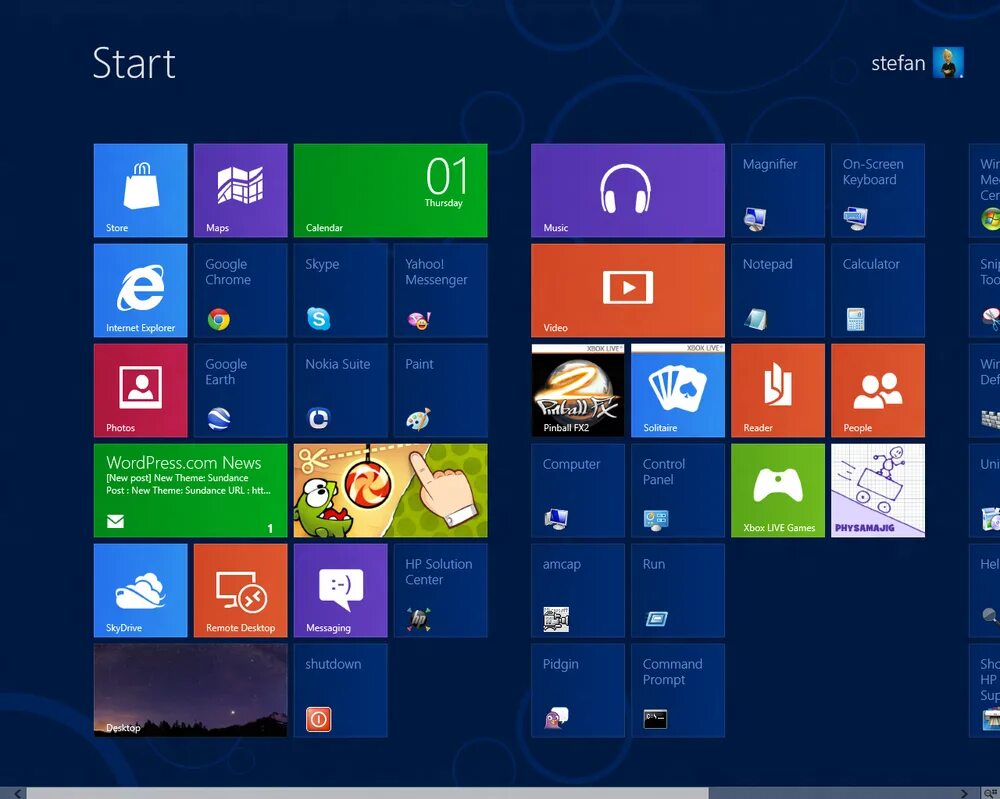The height and width of the screenshot is (799, 1000).
Task: Click the scrollbar left arrow
Action: [x=17, y=793]
